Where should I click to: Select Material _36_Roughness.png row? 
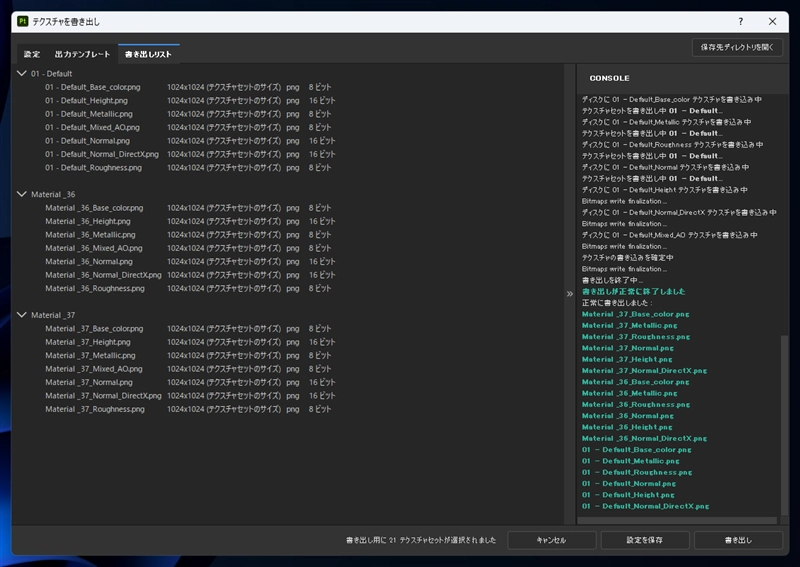click(x=188, y=288)
